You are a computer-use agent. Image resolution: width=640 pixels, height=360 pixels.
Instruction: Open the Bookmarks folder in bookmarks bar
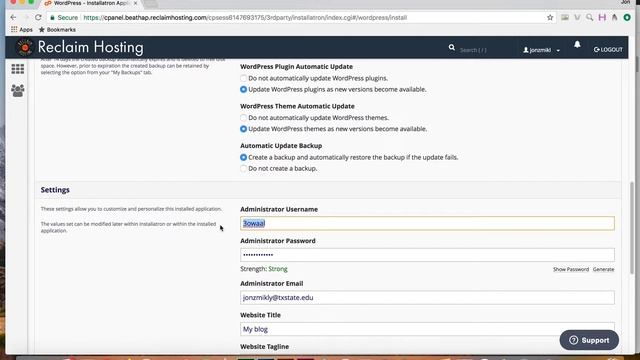(x=57, y=29)
